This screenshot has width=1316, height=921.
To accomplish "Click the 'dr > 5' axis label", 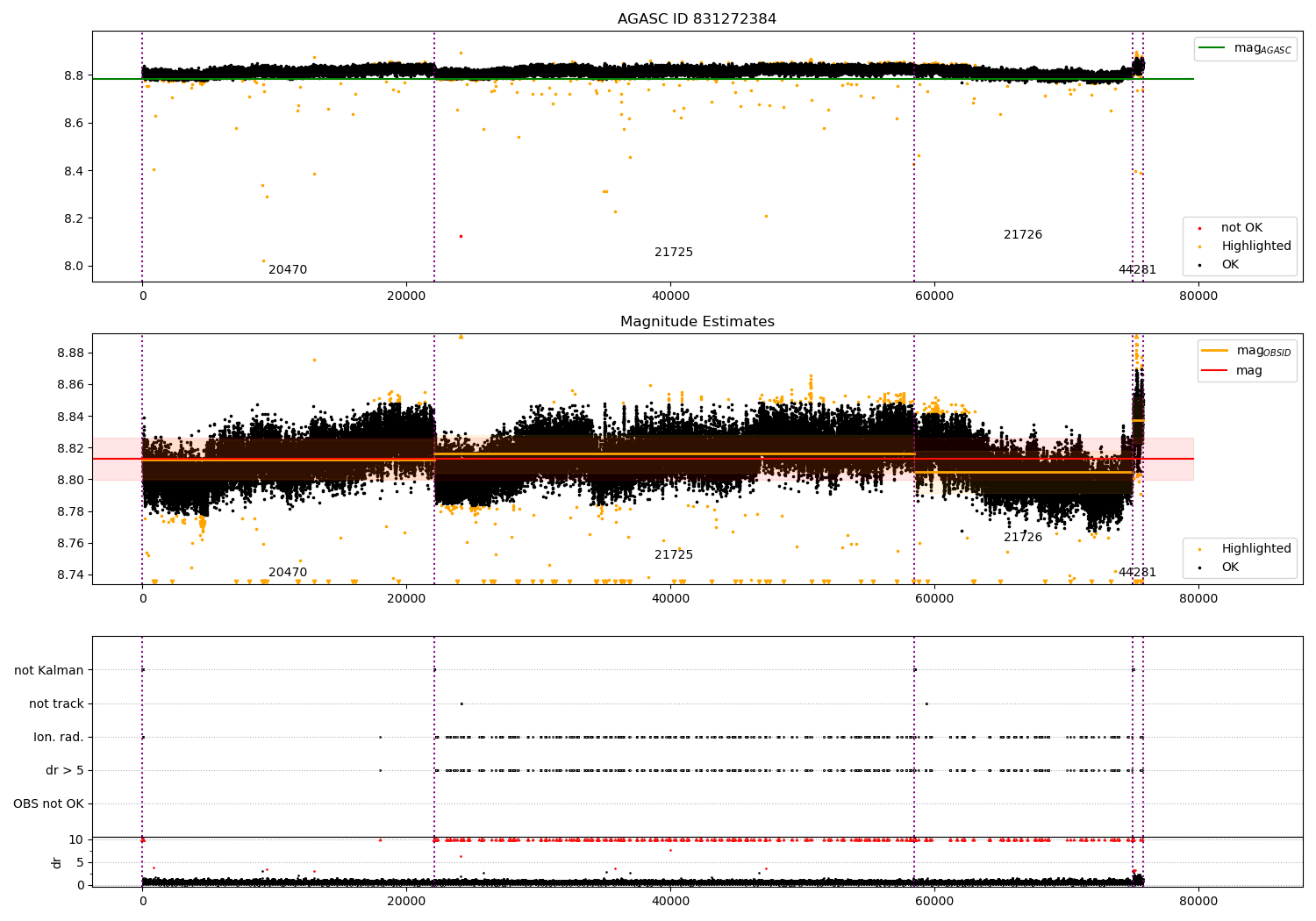I will [x=65, y=770].
